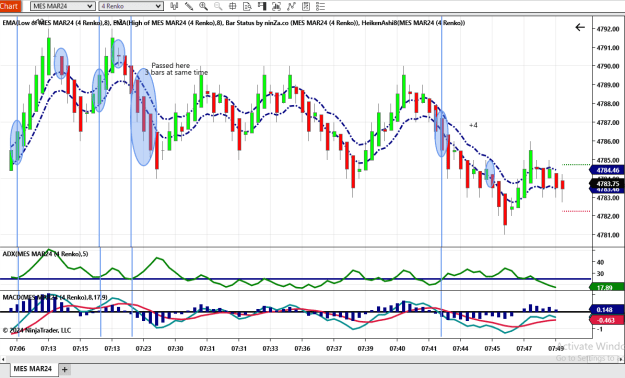Click the 07:40 time axis label
Screen dimensions: 625x378
click(x=397, y=348)
